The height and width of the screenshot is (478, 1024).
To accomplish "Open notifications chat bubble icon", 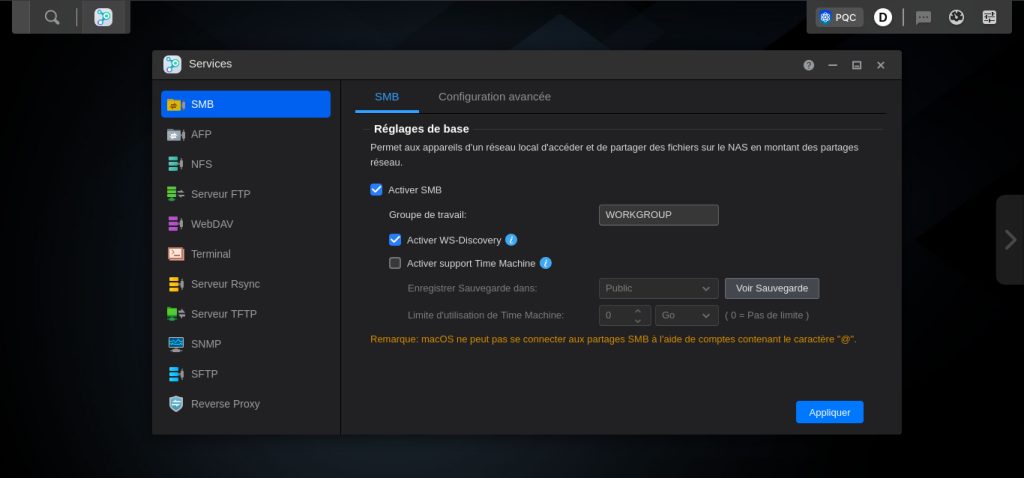I will click(x=923, y=18).
